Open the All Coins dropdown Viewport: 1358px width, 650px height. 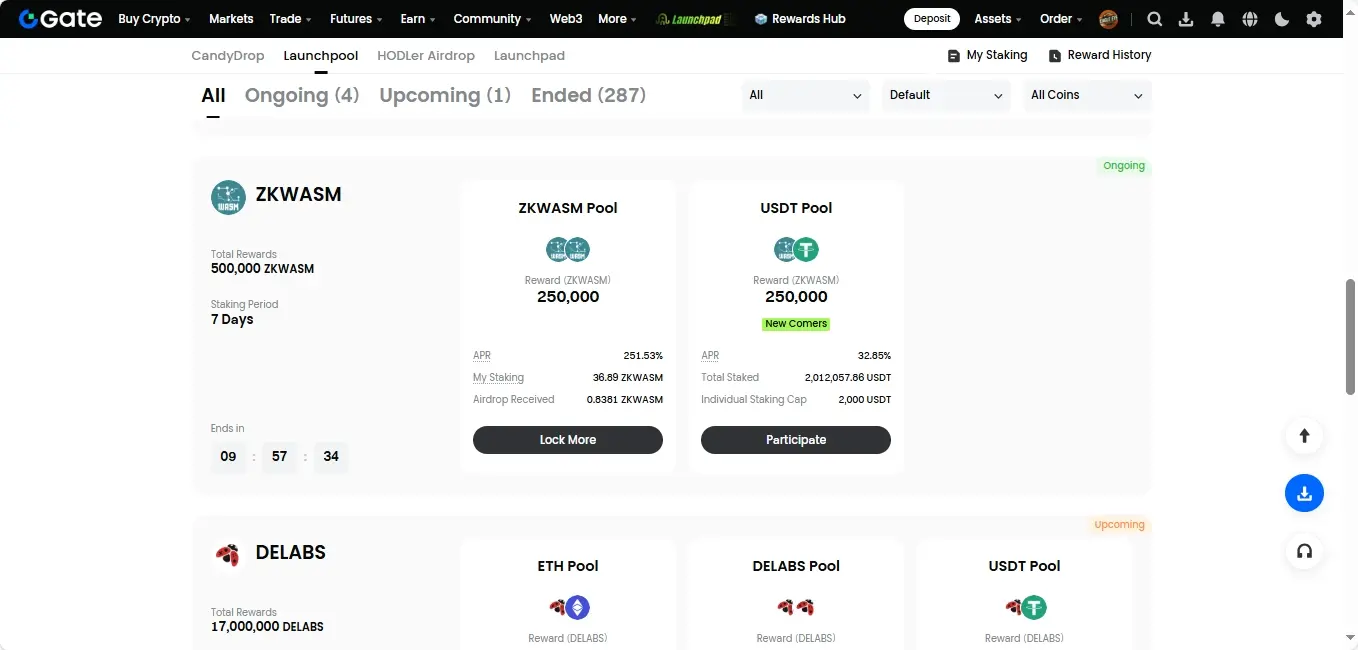point(1087,95)
